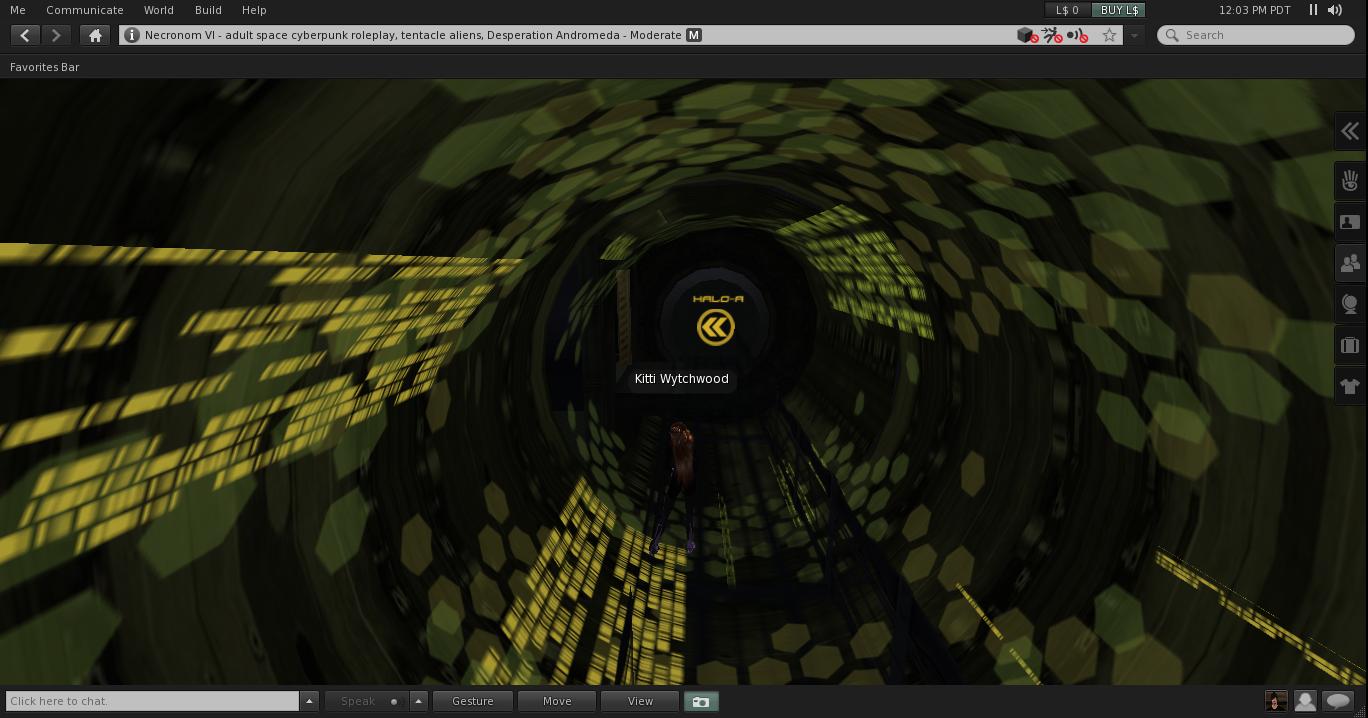Open the Appearance t-shirt sidebar tab

coord(1350,386)
